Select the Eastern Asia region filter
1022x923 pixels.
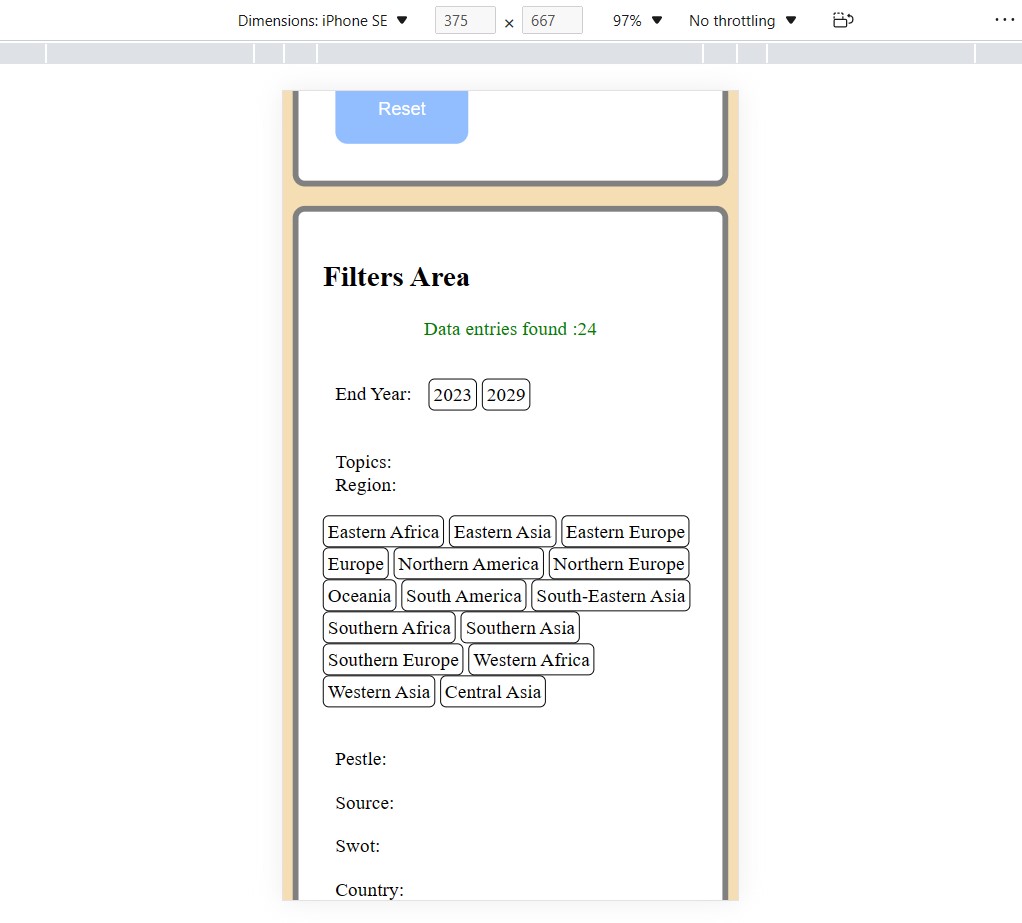(x=503, y=531)
